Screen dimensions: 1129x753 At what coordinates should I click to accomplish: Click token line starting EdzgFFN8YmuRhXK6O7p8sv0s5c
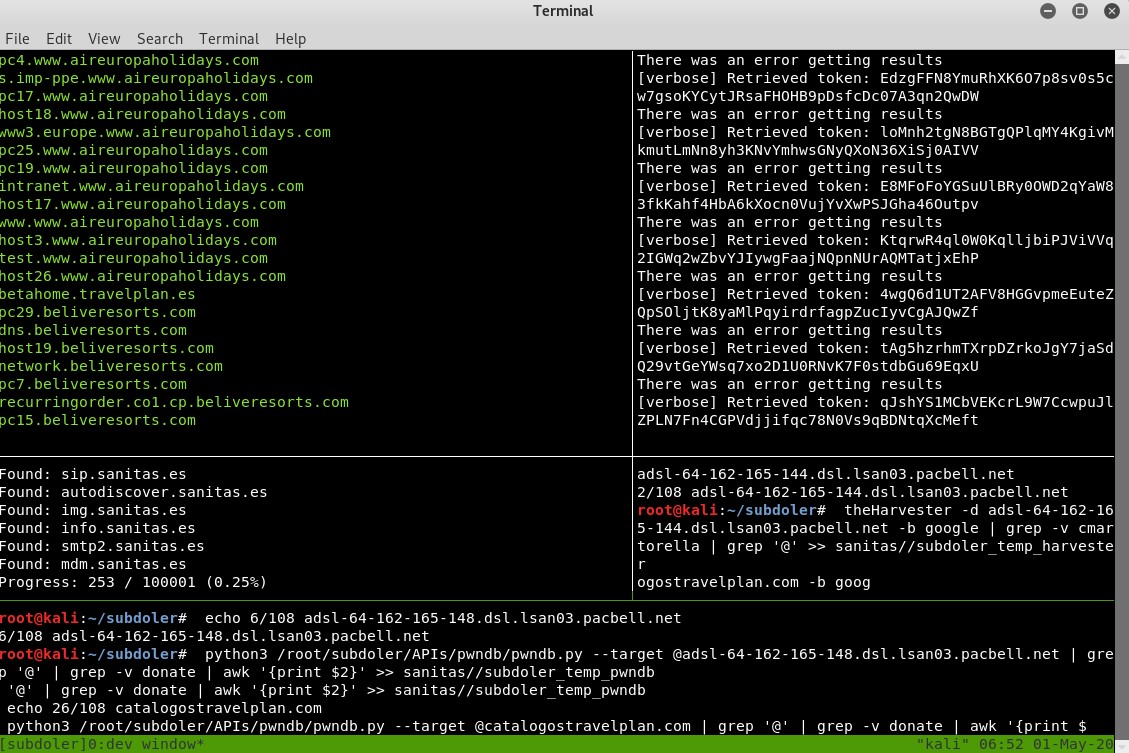875,78
